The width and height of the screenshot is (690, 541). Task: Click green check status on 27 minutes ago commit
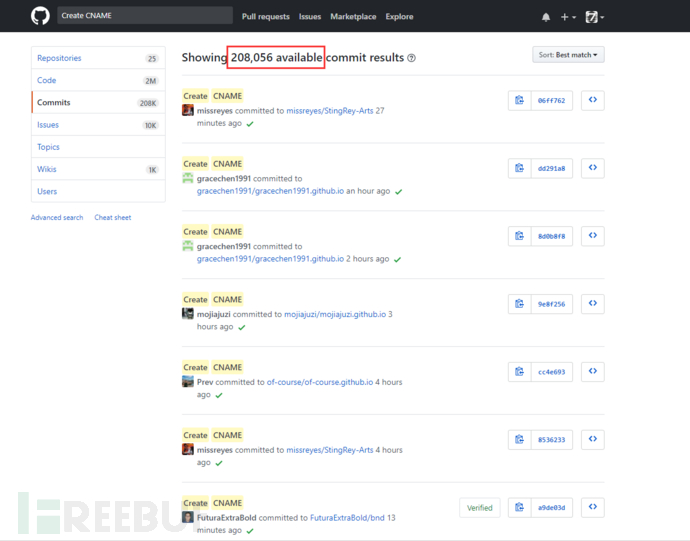(x=250, y=124)
